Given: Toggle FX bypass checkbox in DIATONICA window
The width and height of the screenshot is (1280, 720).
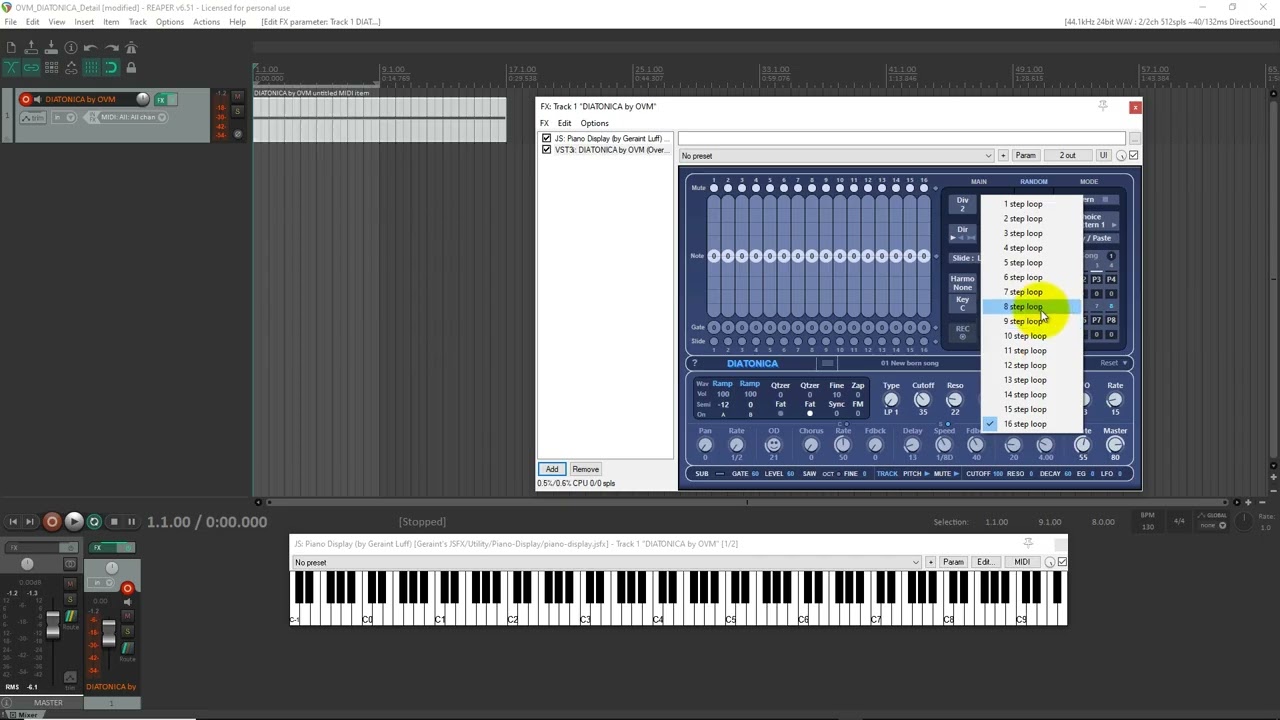Looking at the screenshot, I should coord(1133,155).
